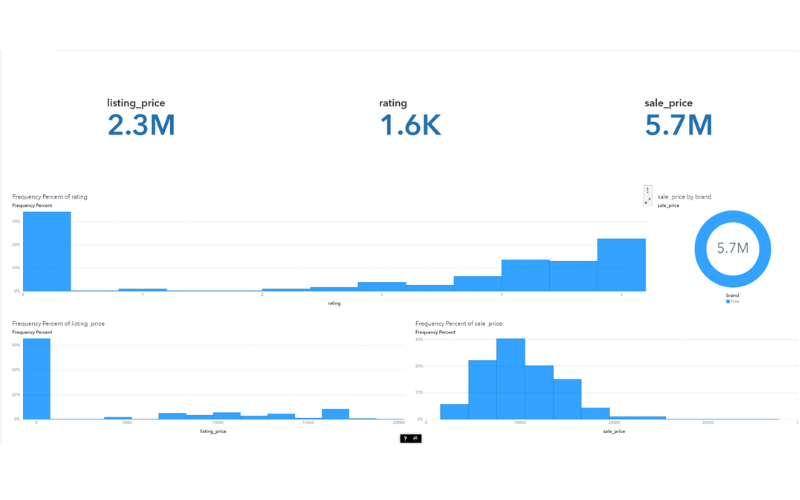This screenshot has width=800, height=500.
Task: Click the 'listing_price' heading above 2.3M
Action: pos(136,103)
